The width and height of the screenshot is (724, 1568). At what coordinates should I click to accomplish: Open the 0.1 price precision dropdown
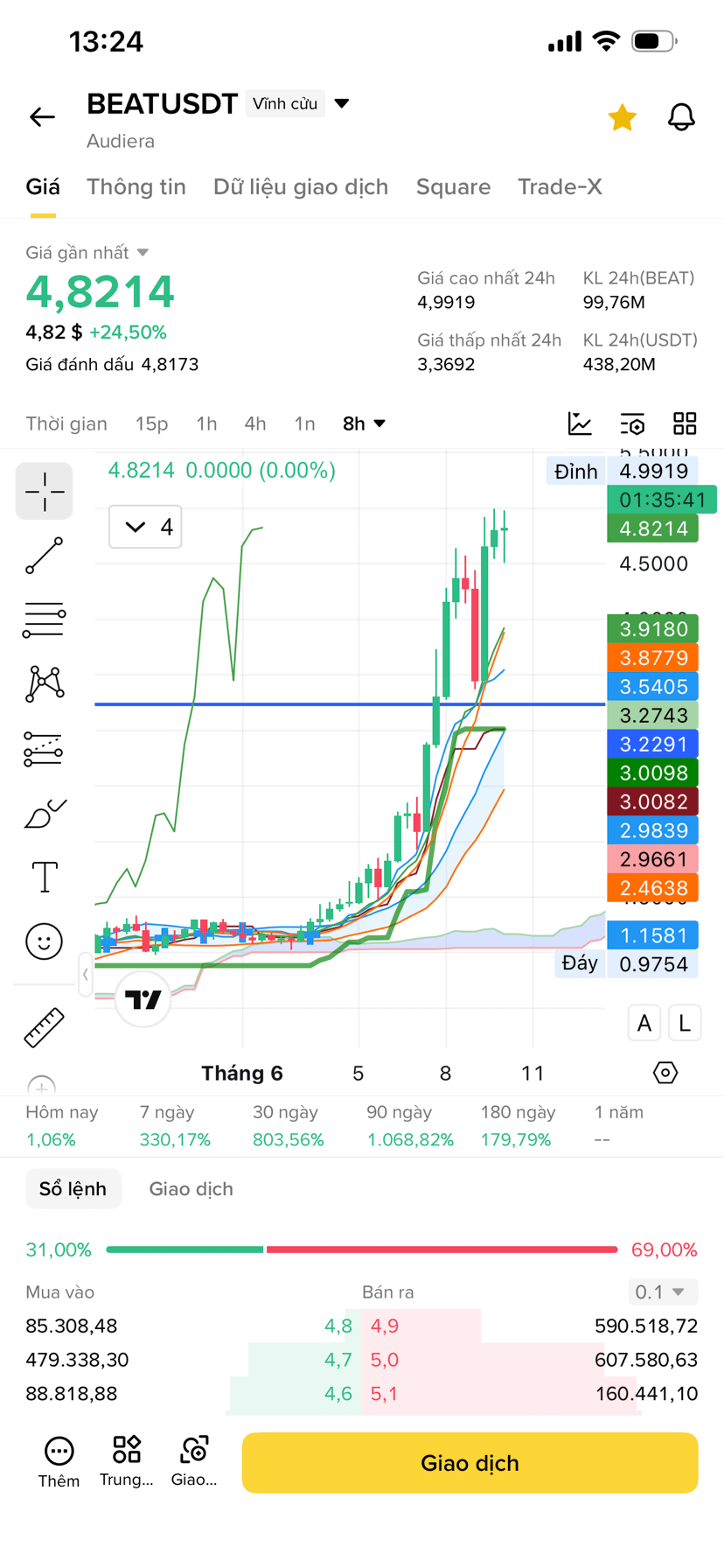663,1292
